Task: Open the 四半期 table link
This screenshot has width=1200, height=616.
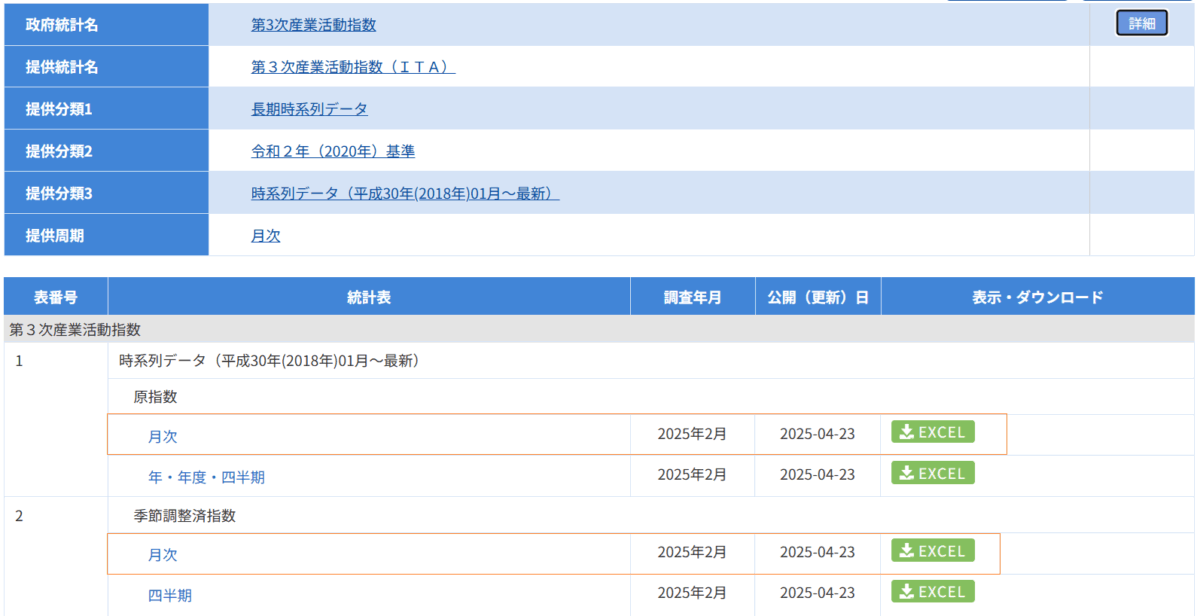Action: [170, 595]
